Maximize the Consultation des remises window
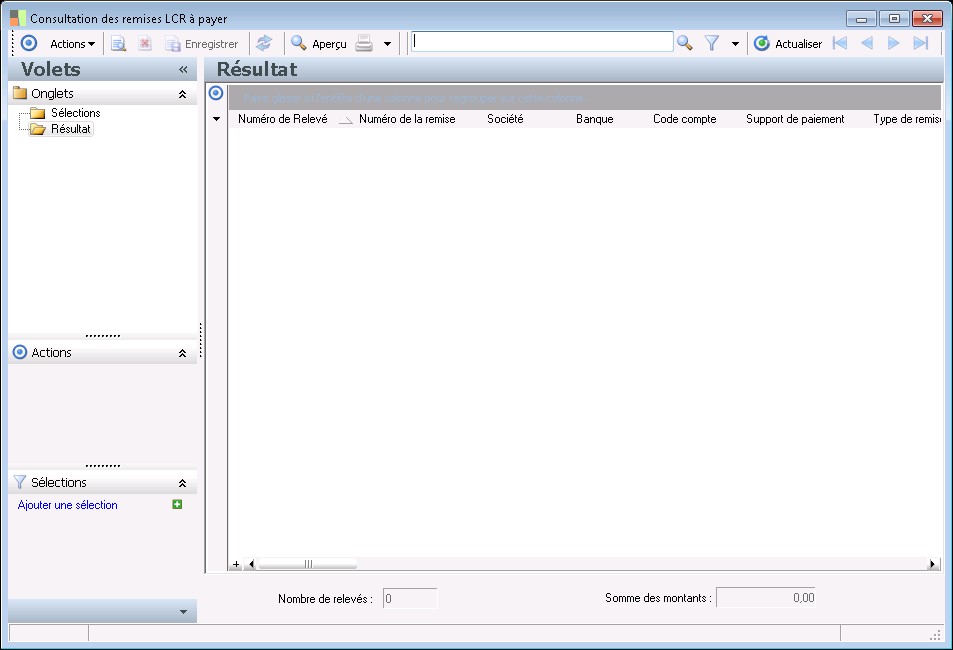953x650 pixels. click(x=894, y=19)
